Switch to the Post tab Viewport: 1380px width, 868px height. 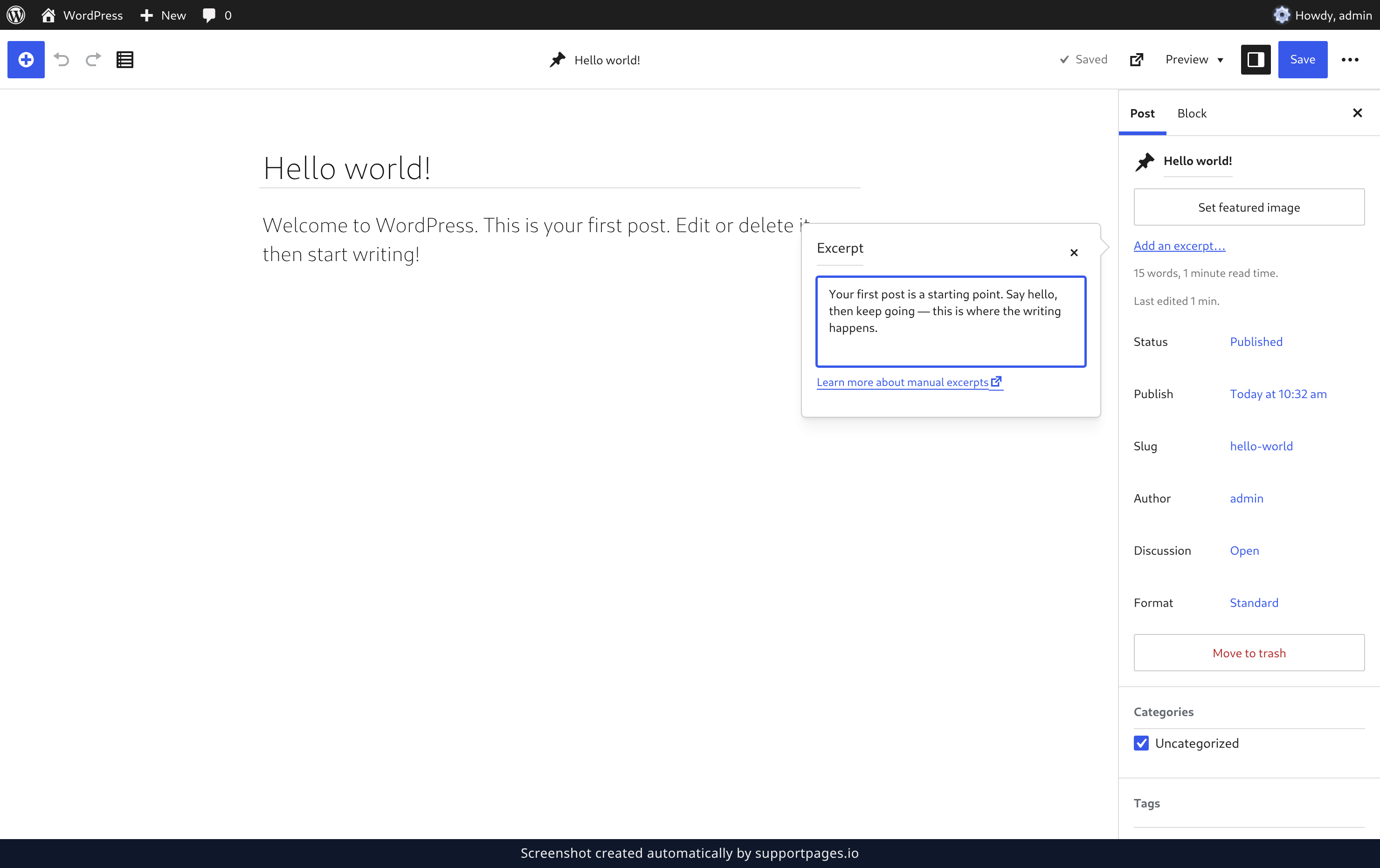pos(1142,113)
